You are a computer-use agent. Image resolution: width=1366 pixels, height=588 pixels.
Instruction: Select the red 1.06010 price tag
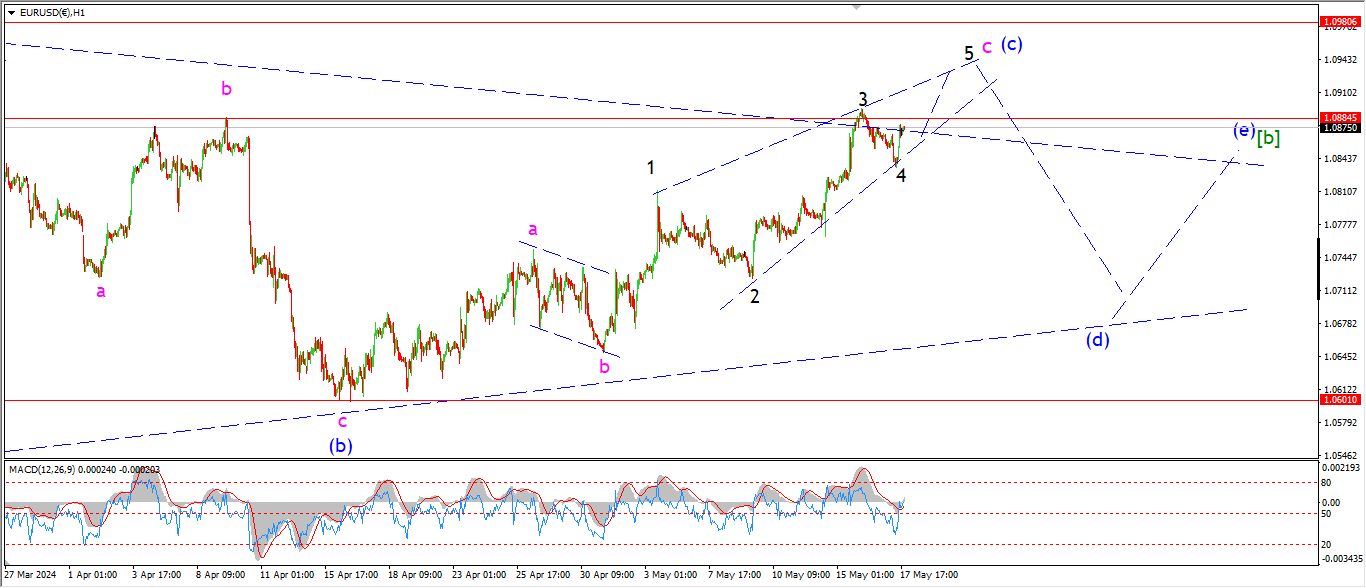1339,400
